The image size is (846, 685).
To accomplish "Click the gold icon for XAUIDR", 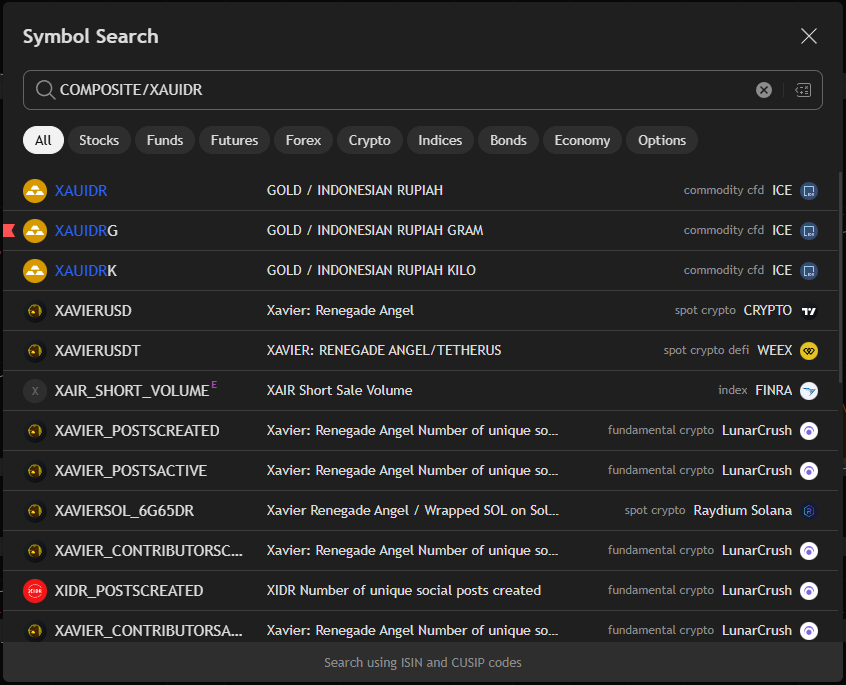I will (35, 191).
